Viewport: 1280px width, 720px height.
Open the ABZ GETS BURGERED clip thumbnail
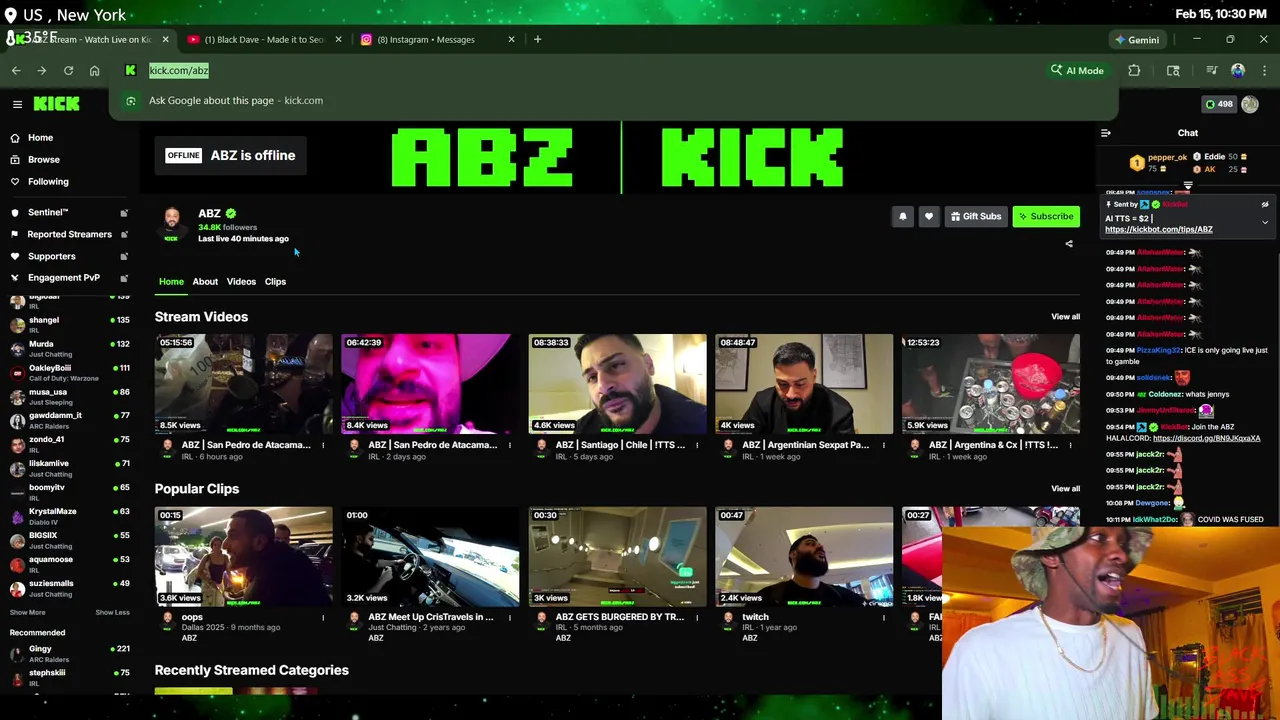coord(617,556)
